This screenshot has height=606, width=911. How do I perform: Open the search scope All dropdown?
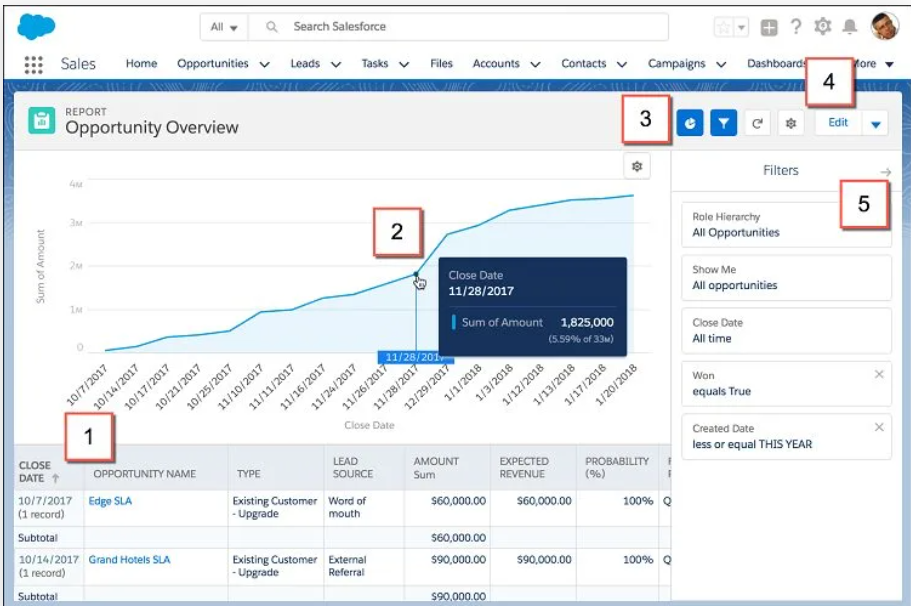click(x=224, y=27)
